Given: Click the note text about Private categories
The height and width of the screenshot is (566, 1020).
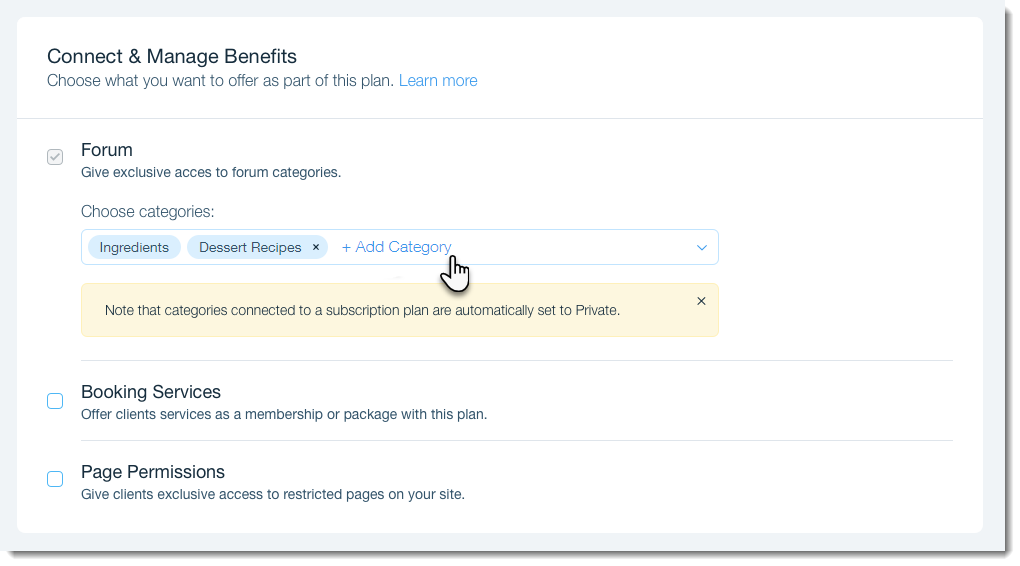Looking at the screenshot, I should 362,310.
